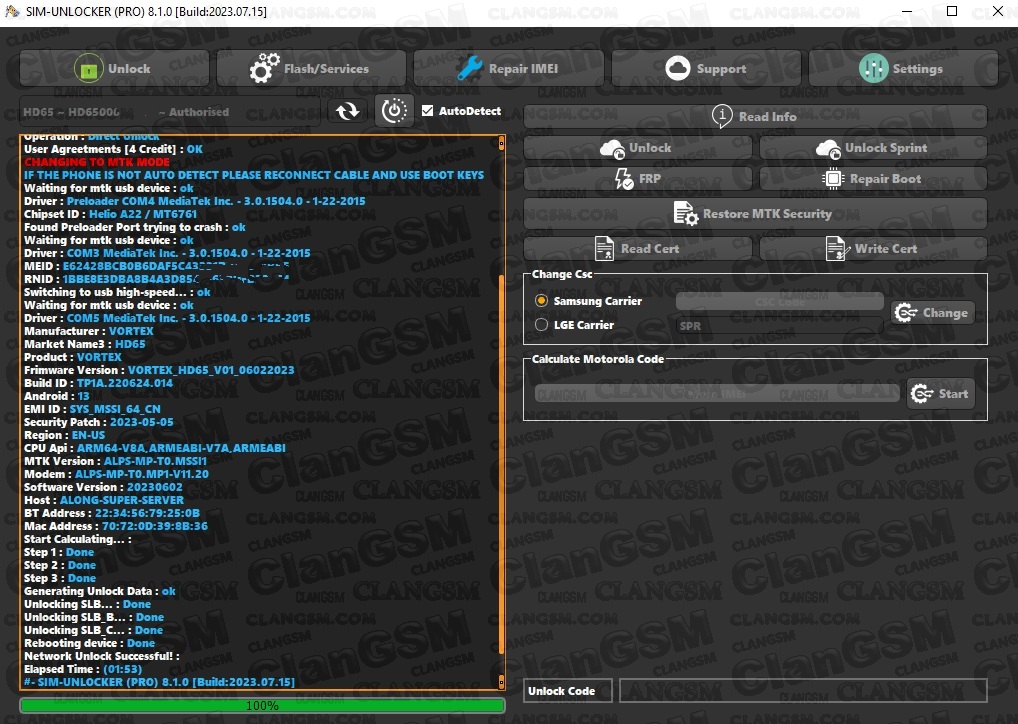
Task: Click 'Chipset ID : Helio A22 / MT6761' line
Action: pyautogui.click(x=110, y=214)
